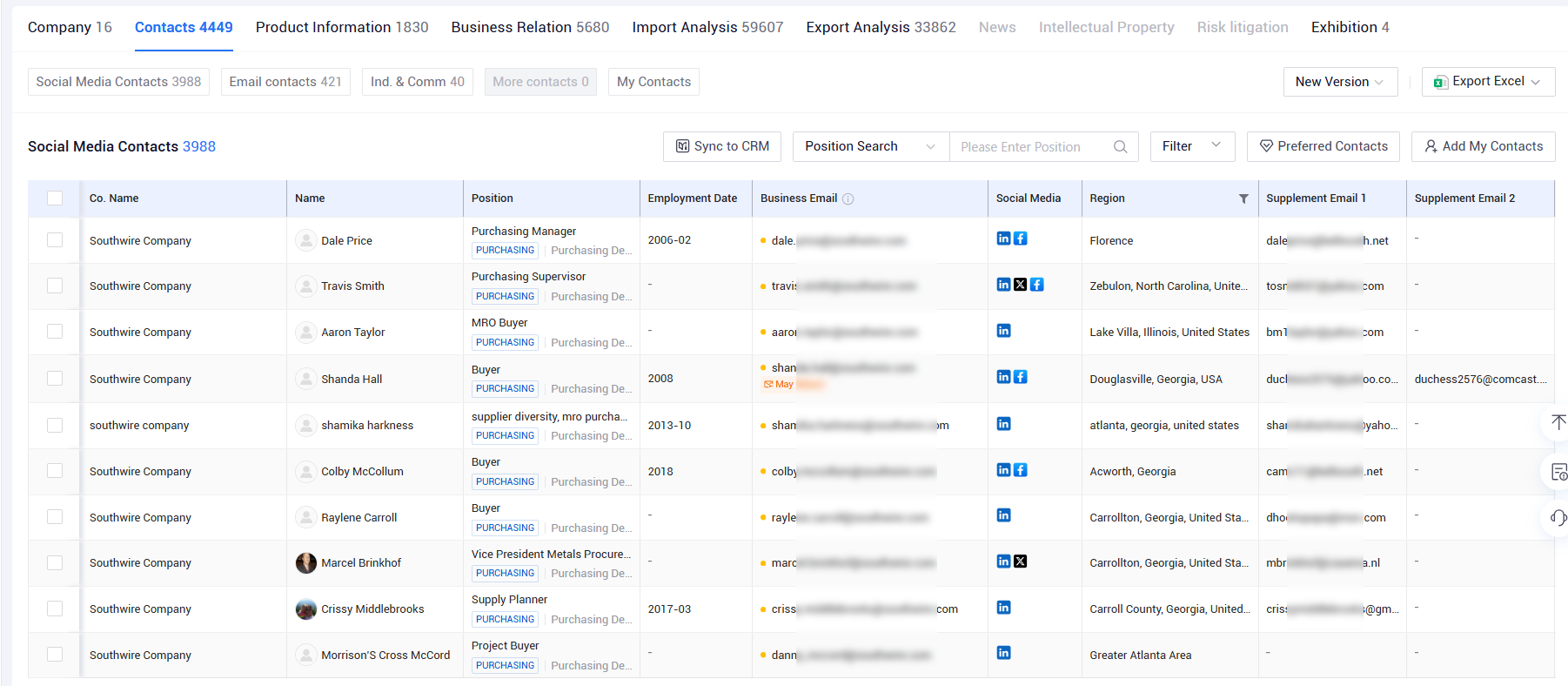Expand the New Version dropdown
The height and width of the screenshot is (686, 1568).
tap(1340, 82)
